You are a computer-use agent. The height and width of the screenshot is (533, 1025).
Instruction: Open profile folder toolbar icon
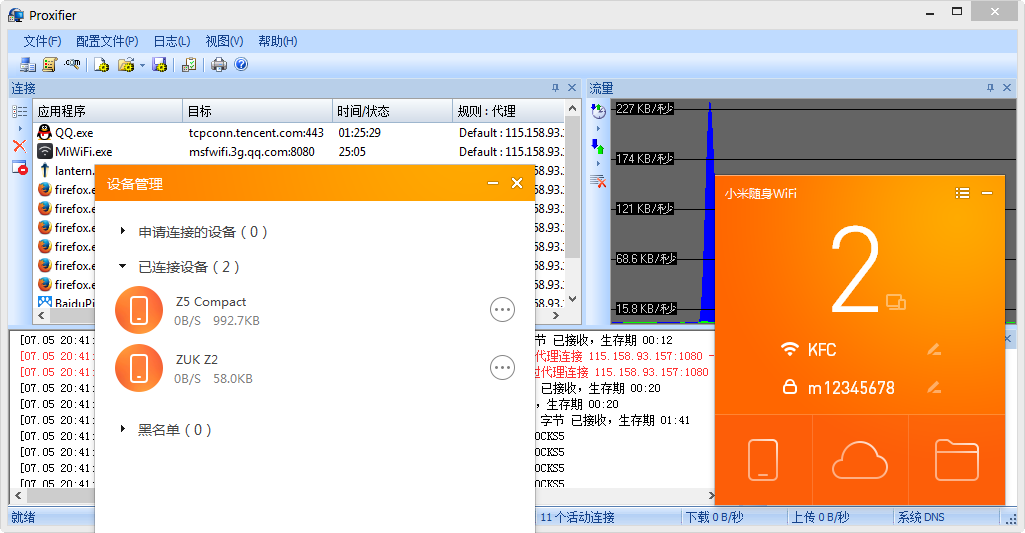[x=126, y=64]
